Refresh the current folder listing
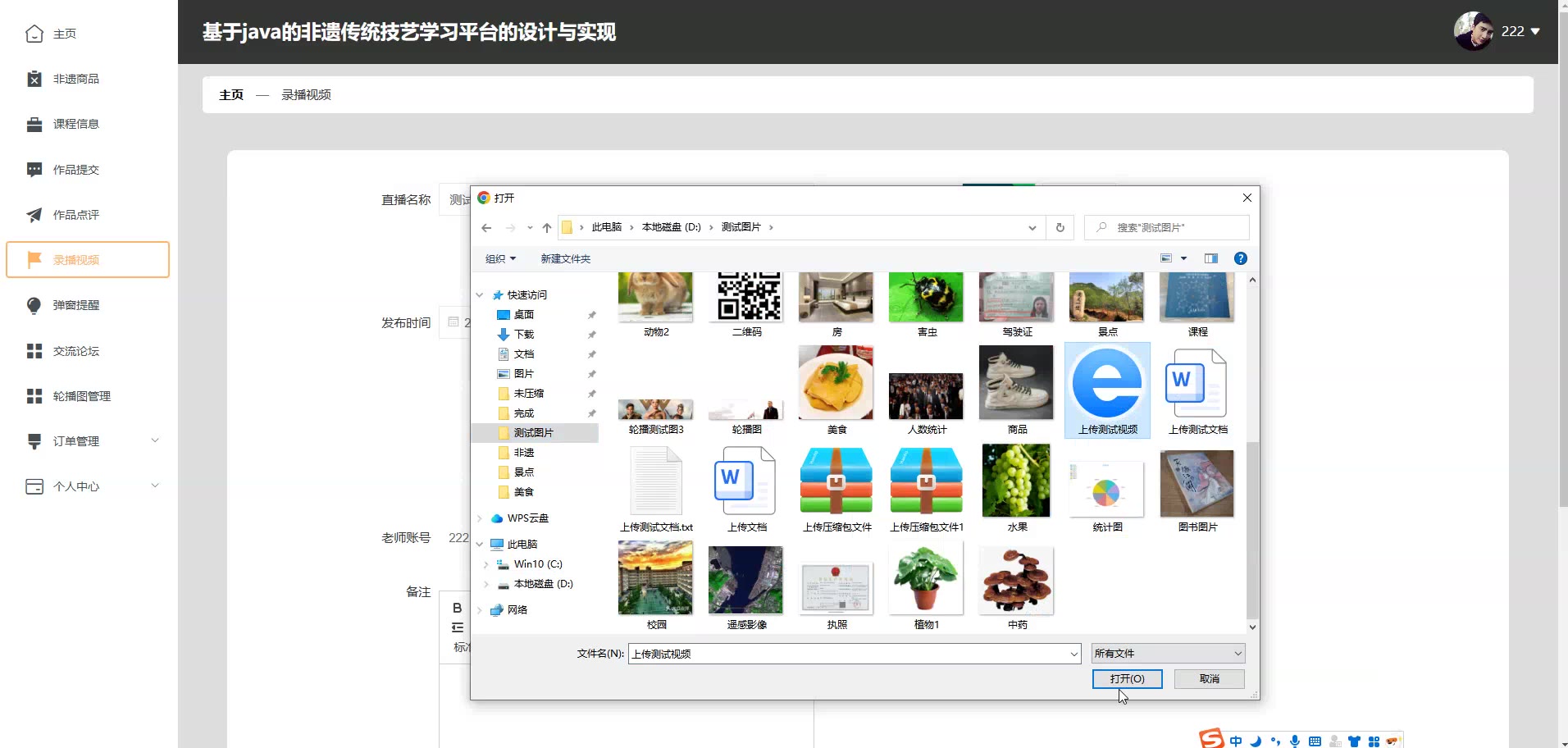Screen dimensions: 1568x748 click(1060, 228)
